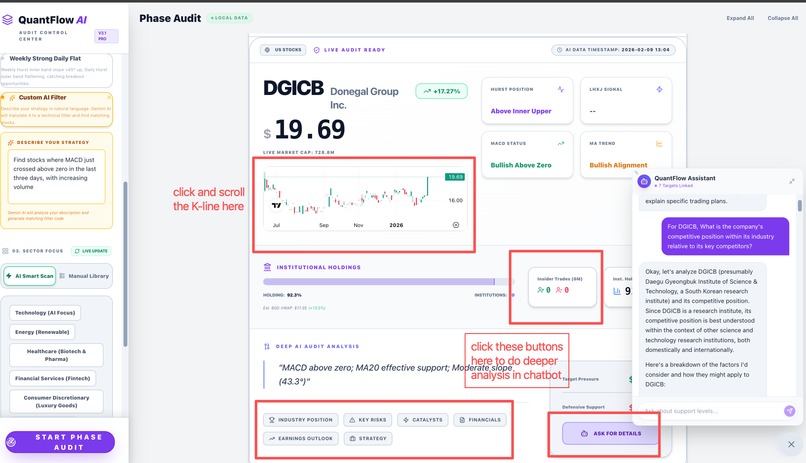
Task: Click the Start Phase Audit button
Action: pyautogui.click(x=60, y=442)
